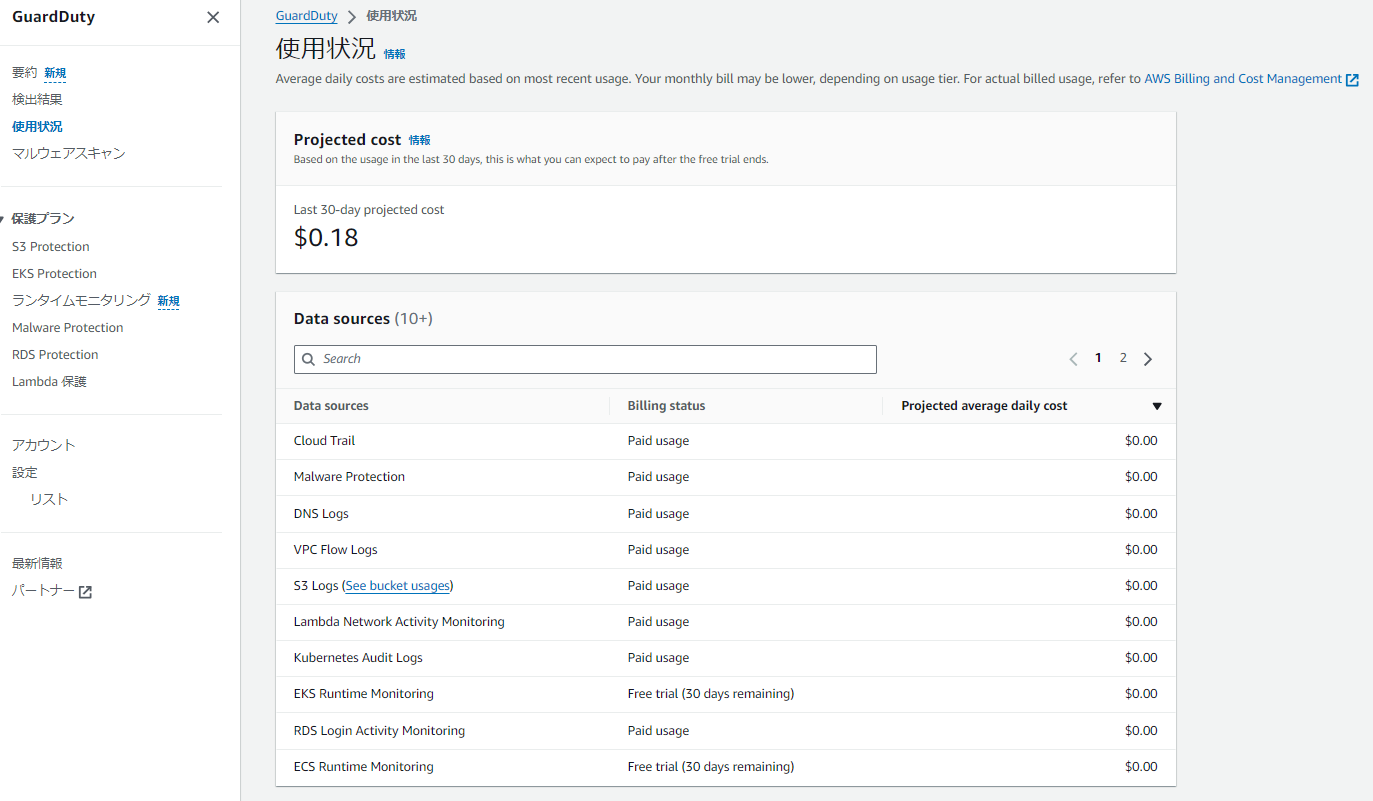This screenshot has width=1373, height=801.
Task: Sort by Projected average daily cost arrow
Action: tap(1157, 406)
